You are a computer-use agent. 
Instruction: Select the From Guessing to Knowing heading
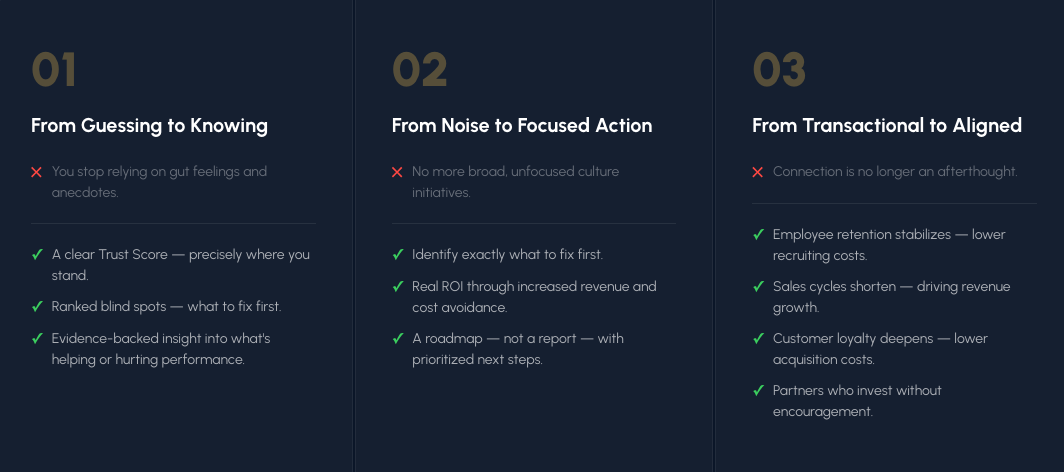pyautogui.click(x=149, y=125)
